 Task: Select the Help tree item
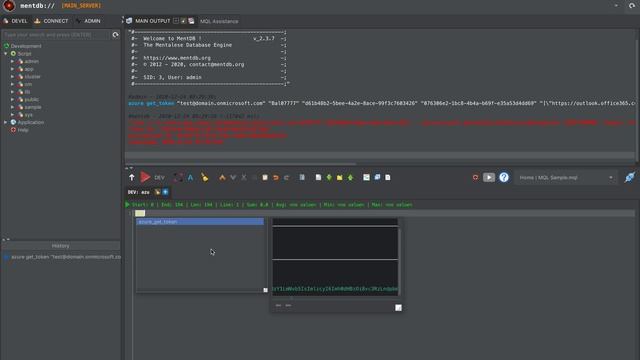point(23,130)
